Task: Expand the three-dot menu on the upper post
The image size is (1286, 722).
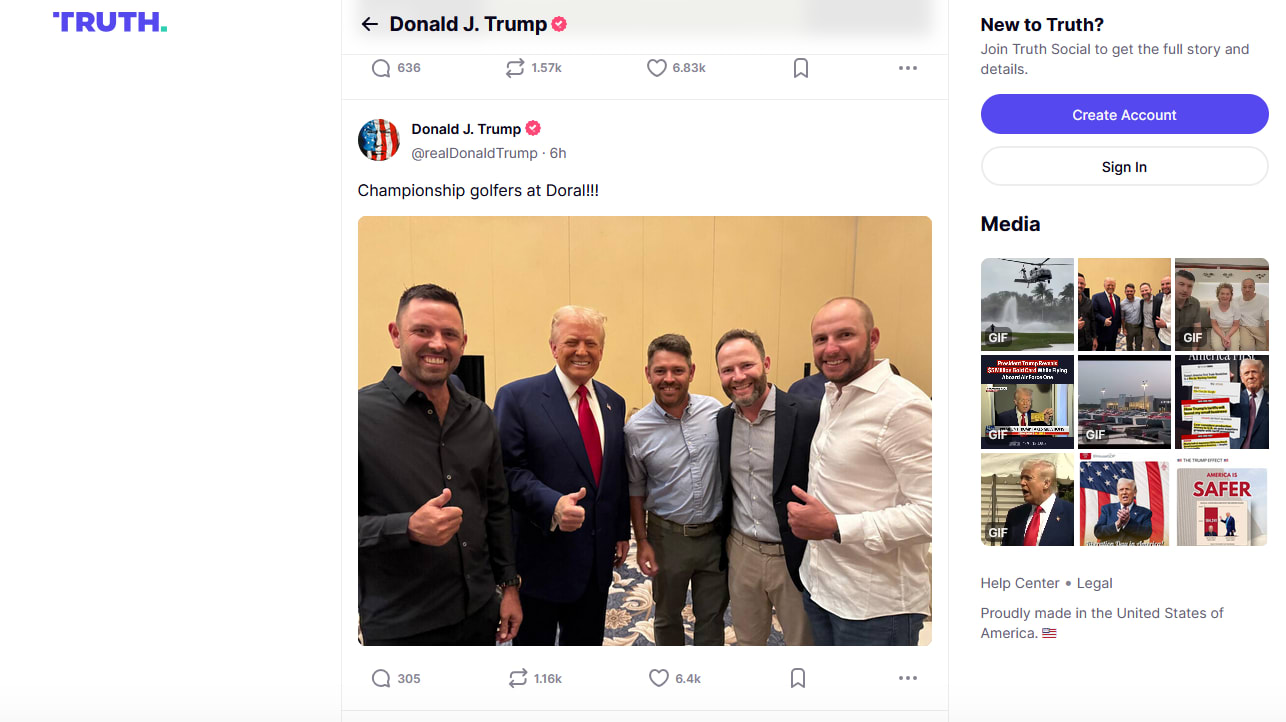Action: click(907, 68)
